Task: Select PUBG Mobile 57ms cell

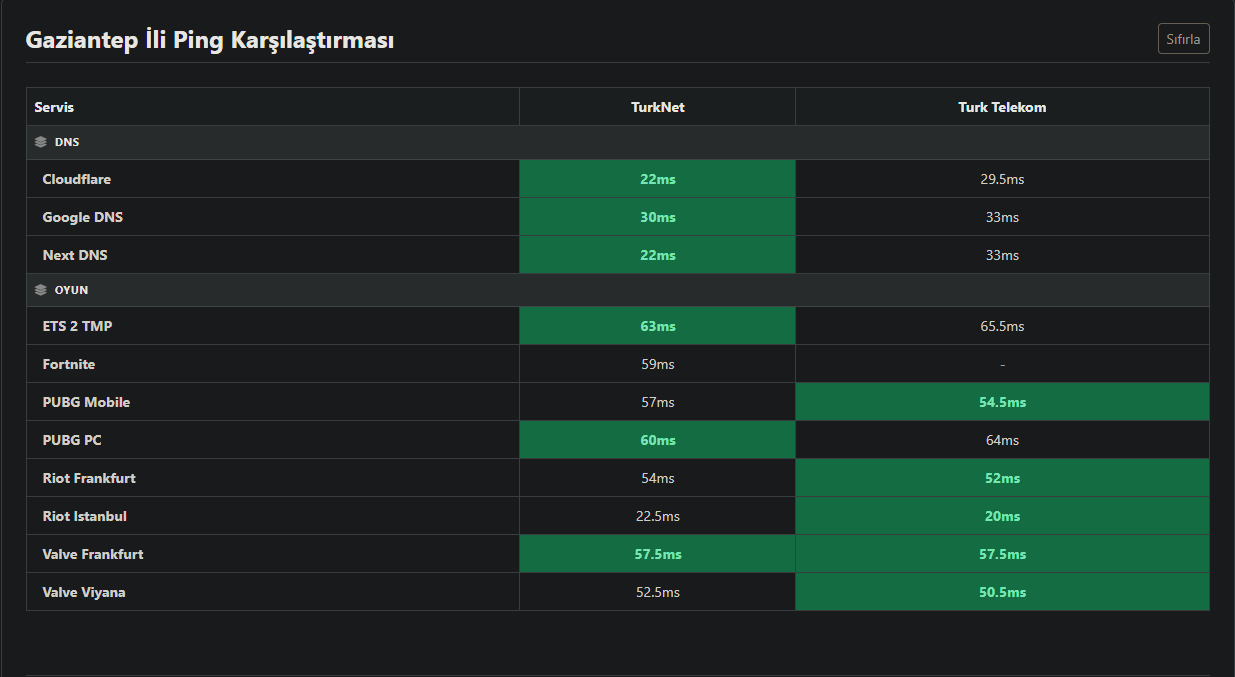Action: click(658, 402)
